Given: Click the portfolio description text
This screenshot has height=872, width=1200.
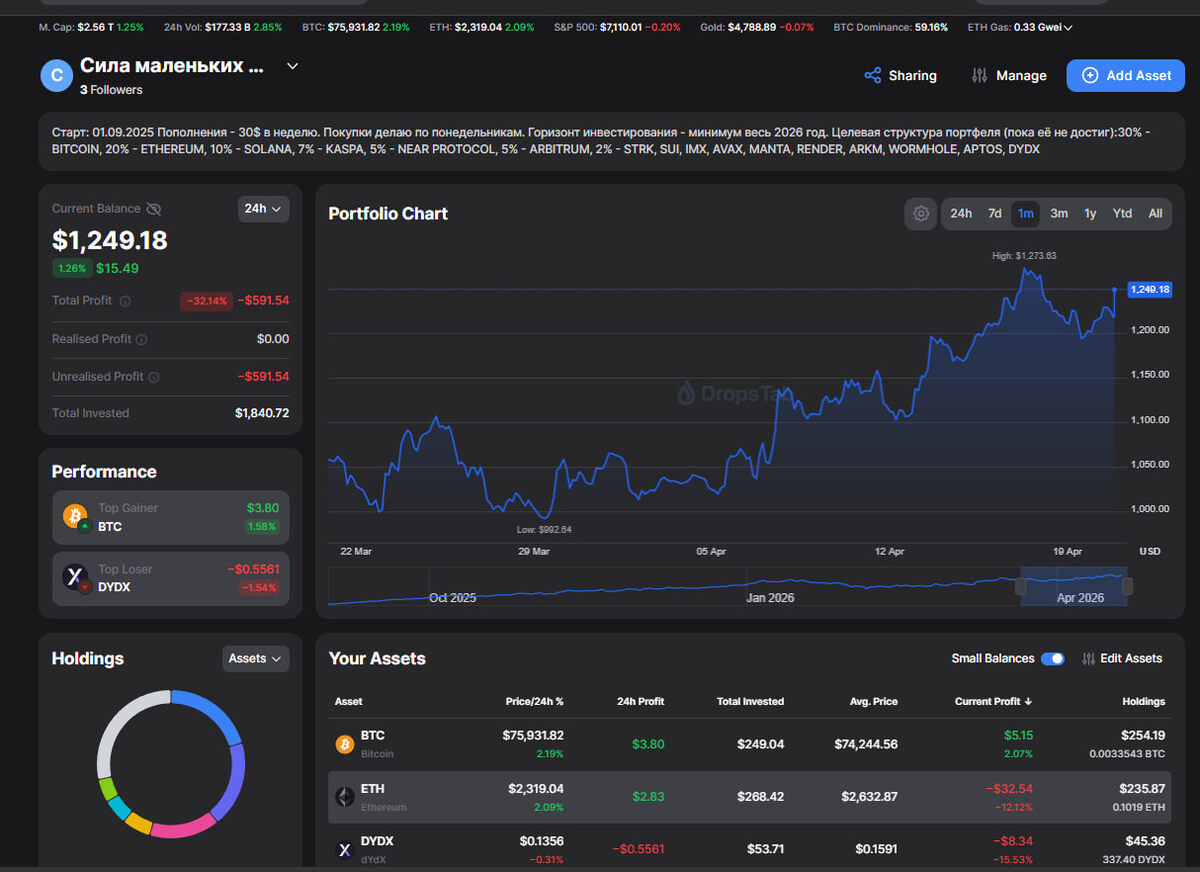Looking at the screenshot, I should tap(600, 140).
